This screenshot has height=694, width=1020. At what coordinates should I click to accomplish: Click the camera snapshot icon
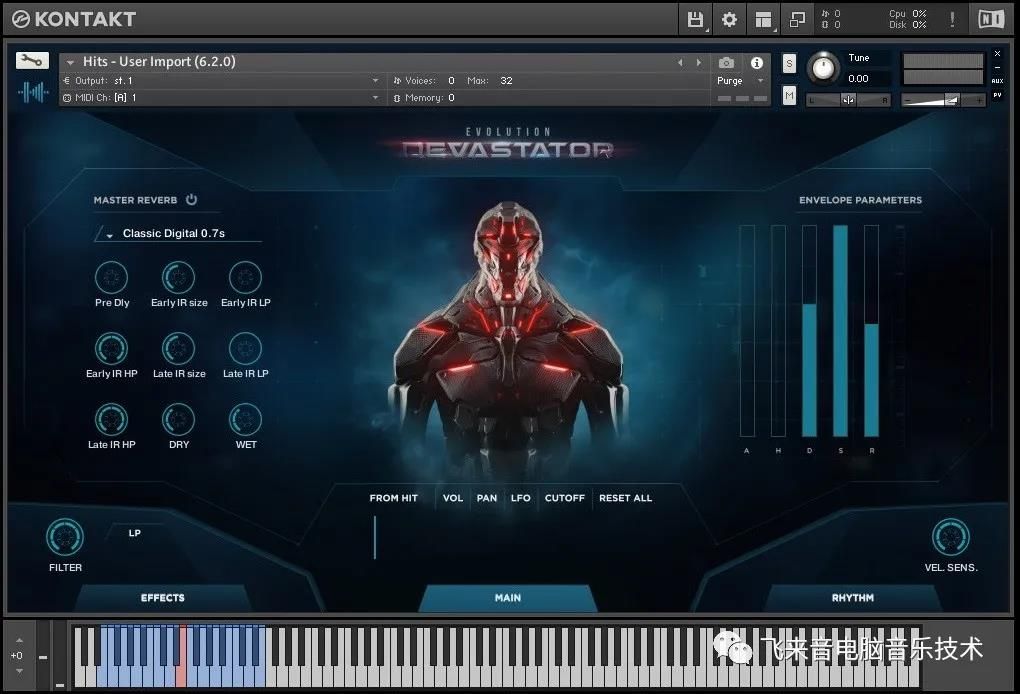(x=726, y=62)
